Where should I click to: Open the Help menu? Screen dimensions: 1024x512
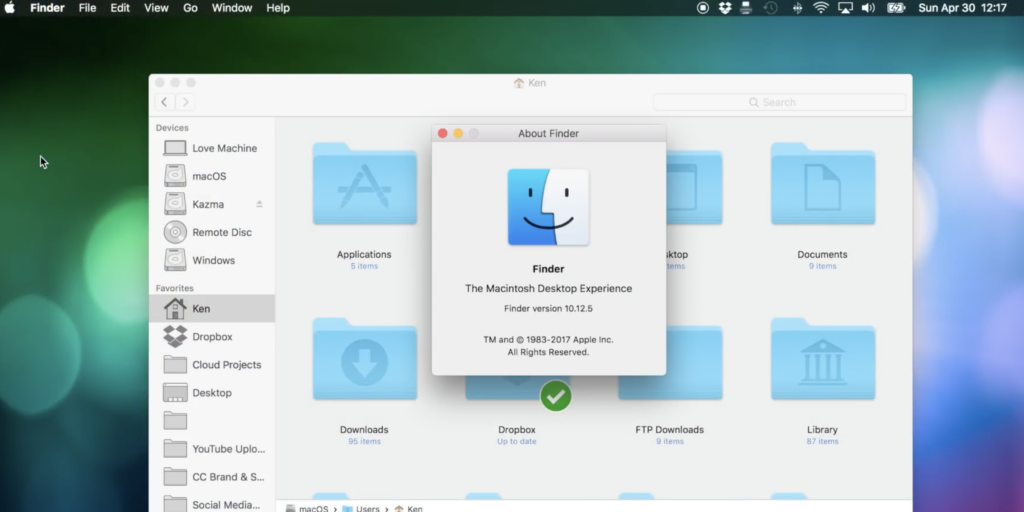(278, 8)
